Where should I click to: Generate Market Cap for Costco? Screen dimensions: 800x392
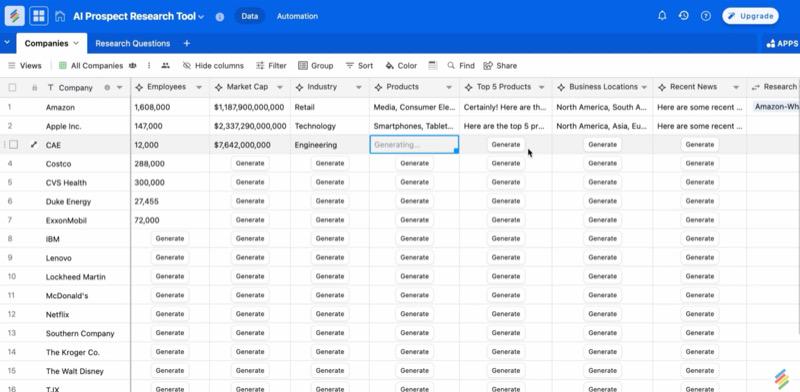coord(250,163)
